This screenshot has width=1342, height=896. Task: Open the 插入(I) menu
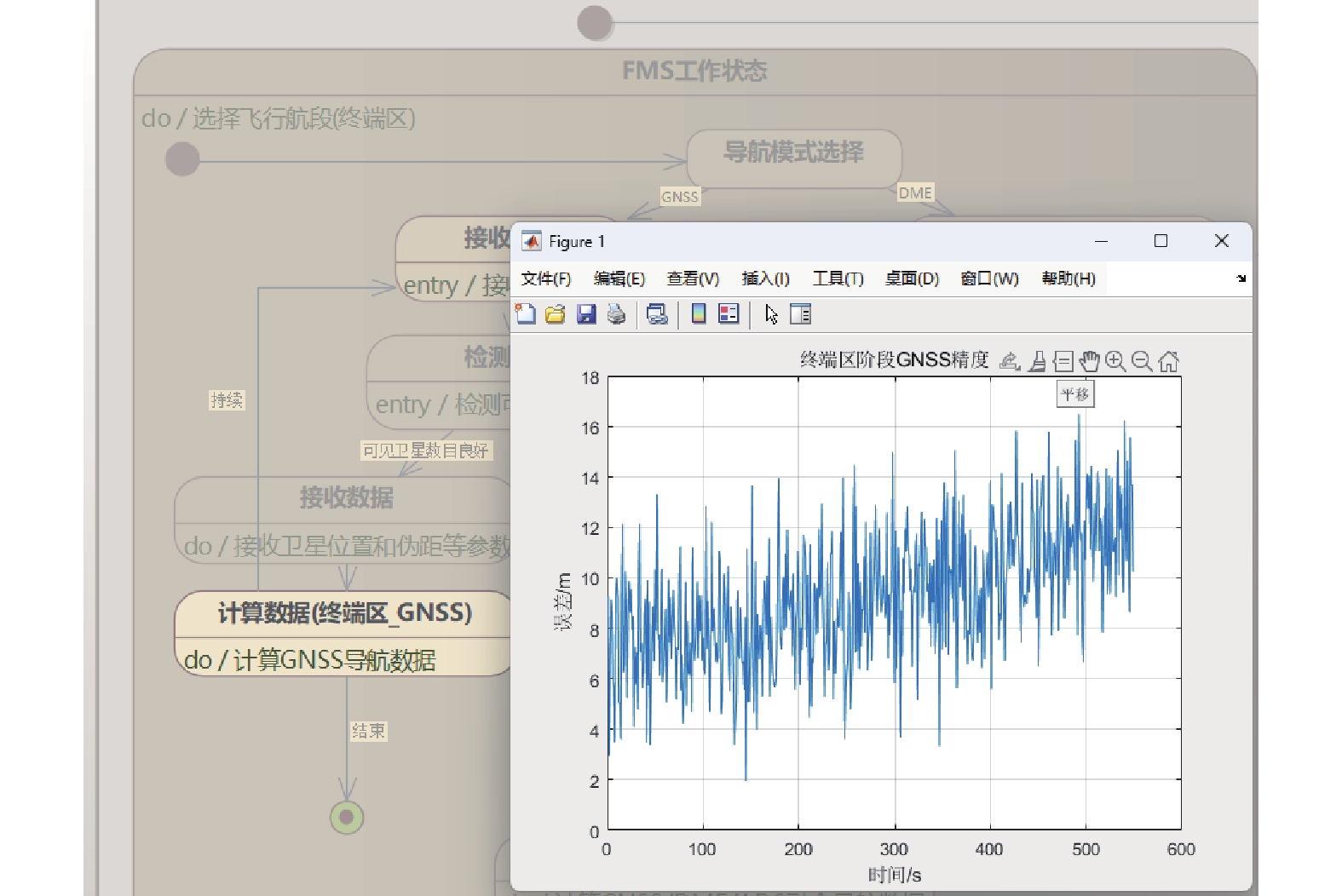[x=765, y=279]
